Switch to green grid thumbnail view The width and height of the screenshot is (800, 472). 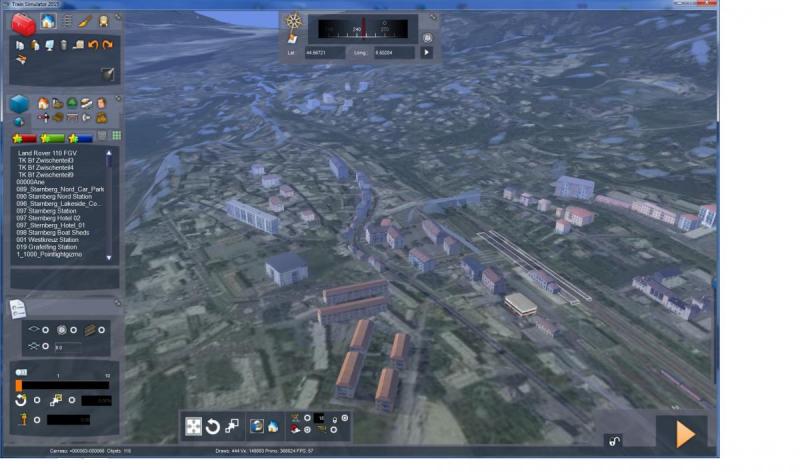[116, 136]
